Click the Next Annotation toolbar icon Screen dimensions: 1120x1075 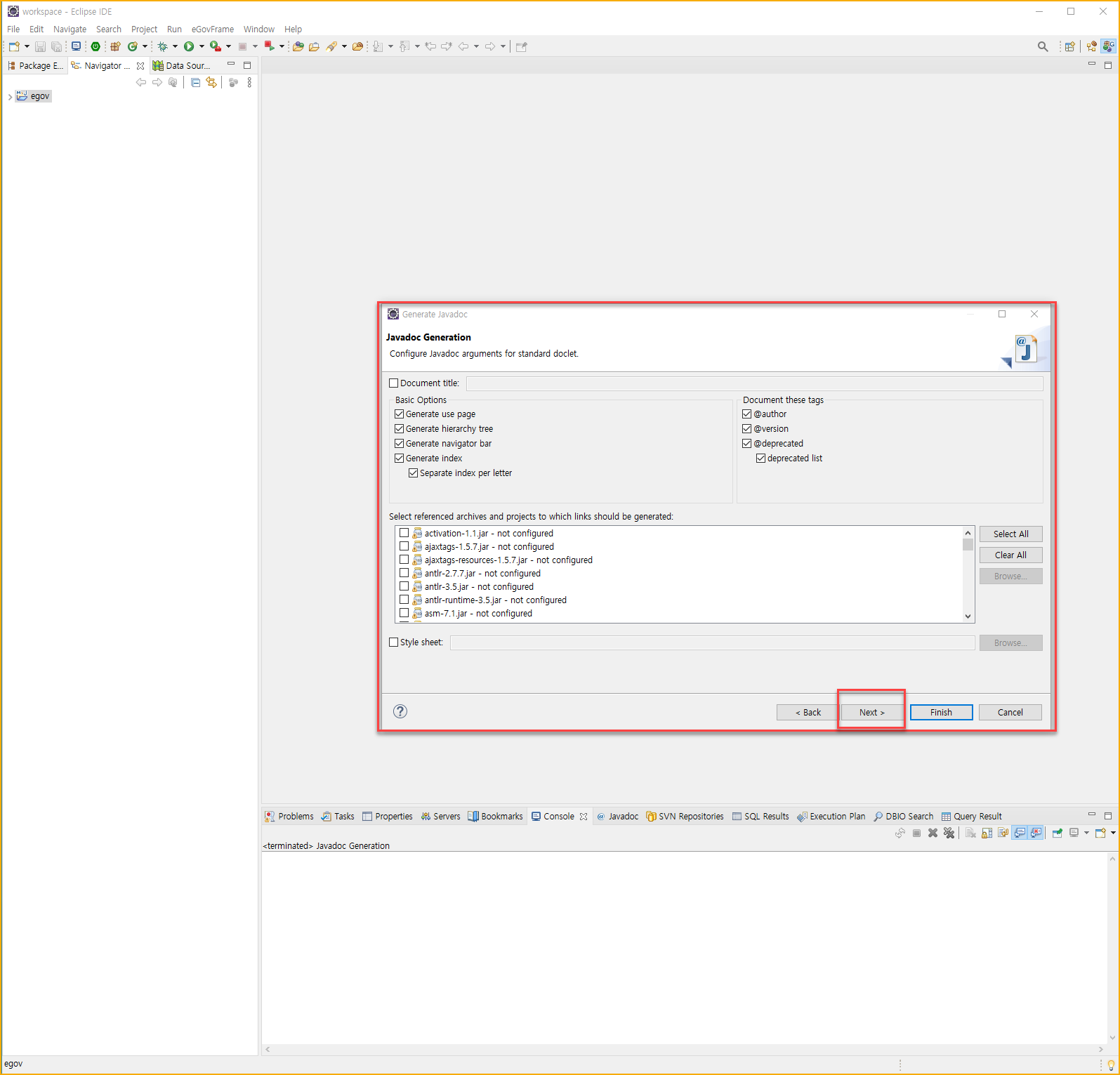[x=378, y=46]
